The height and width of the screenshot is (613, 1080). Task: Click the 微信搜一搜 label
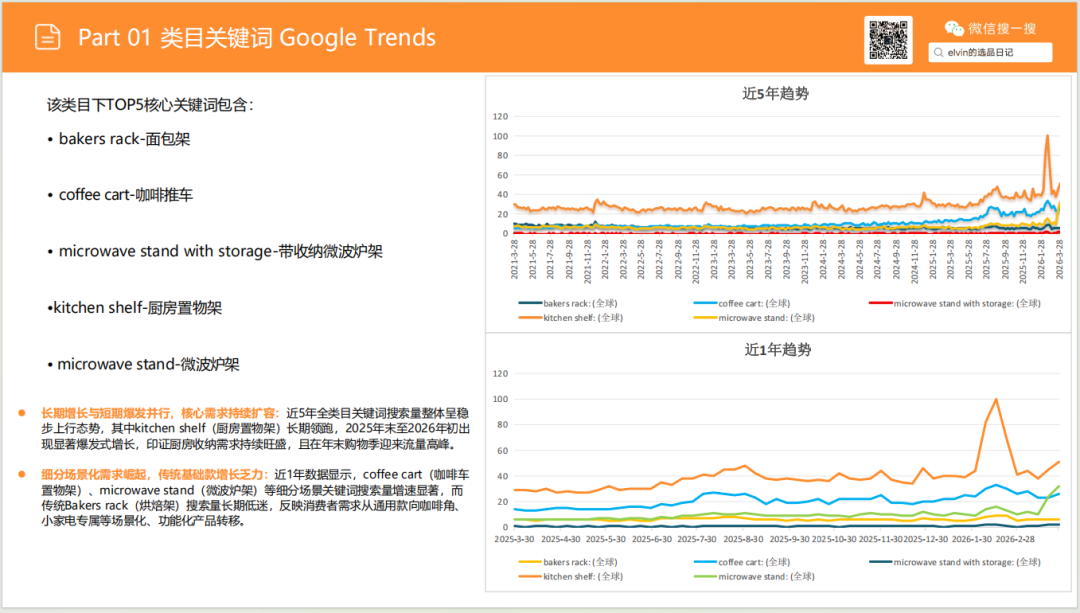tap(1002, 29)
